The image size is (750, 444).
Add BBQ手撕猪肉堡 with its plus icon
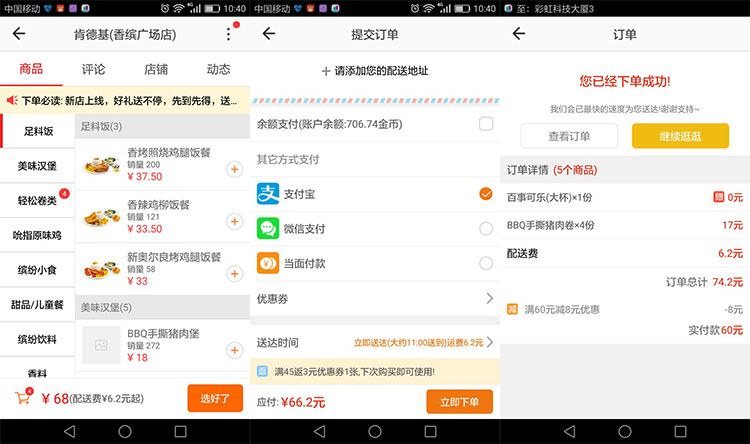(x=234, y=350)
